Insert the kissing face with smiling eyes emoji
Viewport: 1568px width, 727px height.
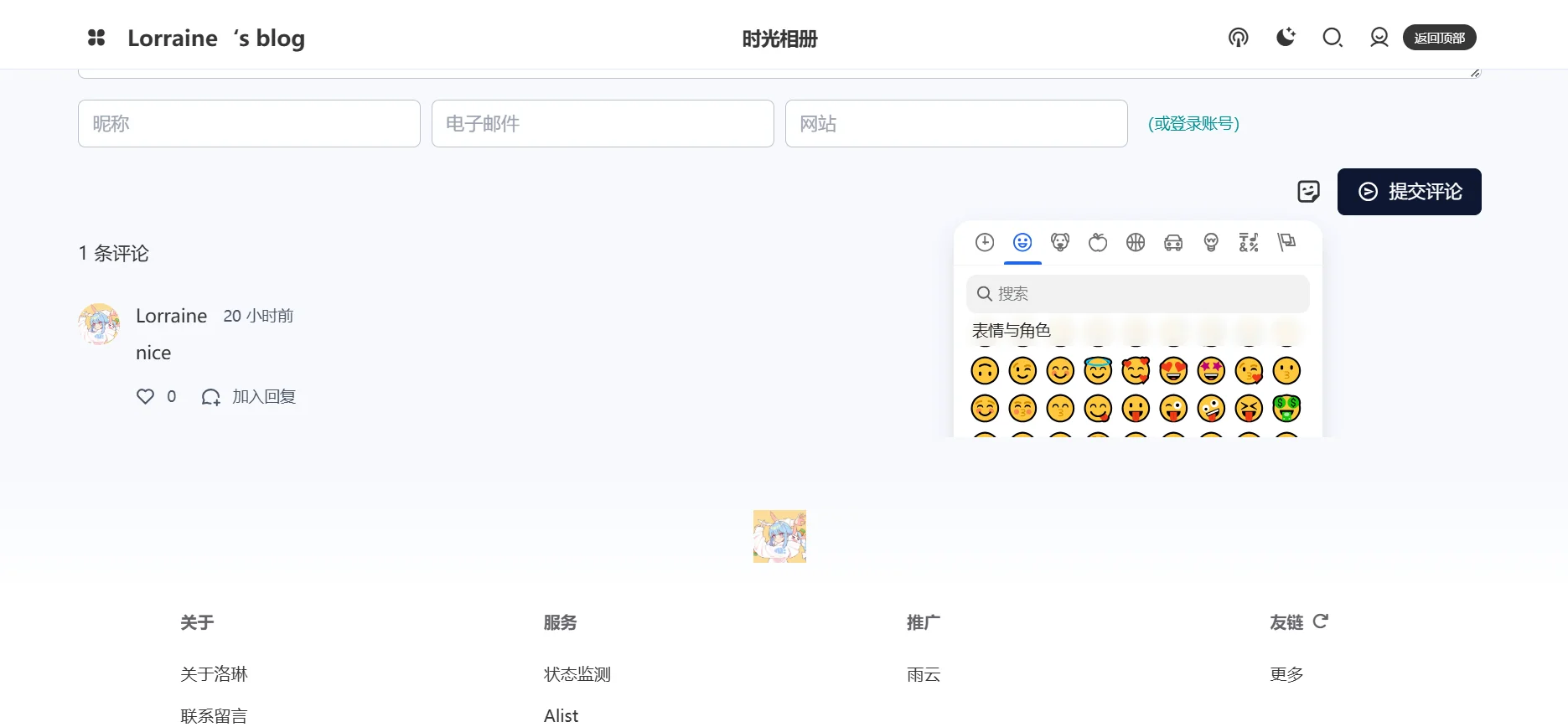tap(1060, 408)
